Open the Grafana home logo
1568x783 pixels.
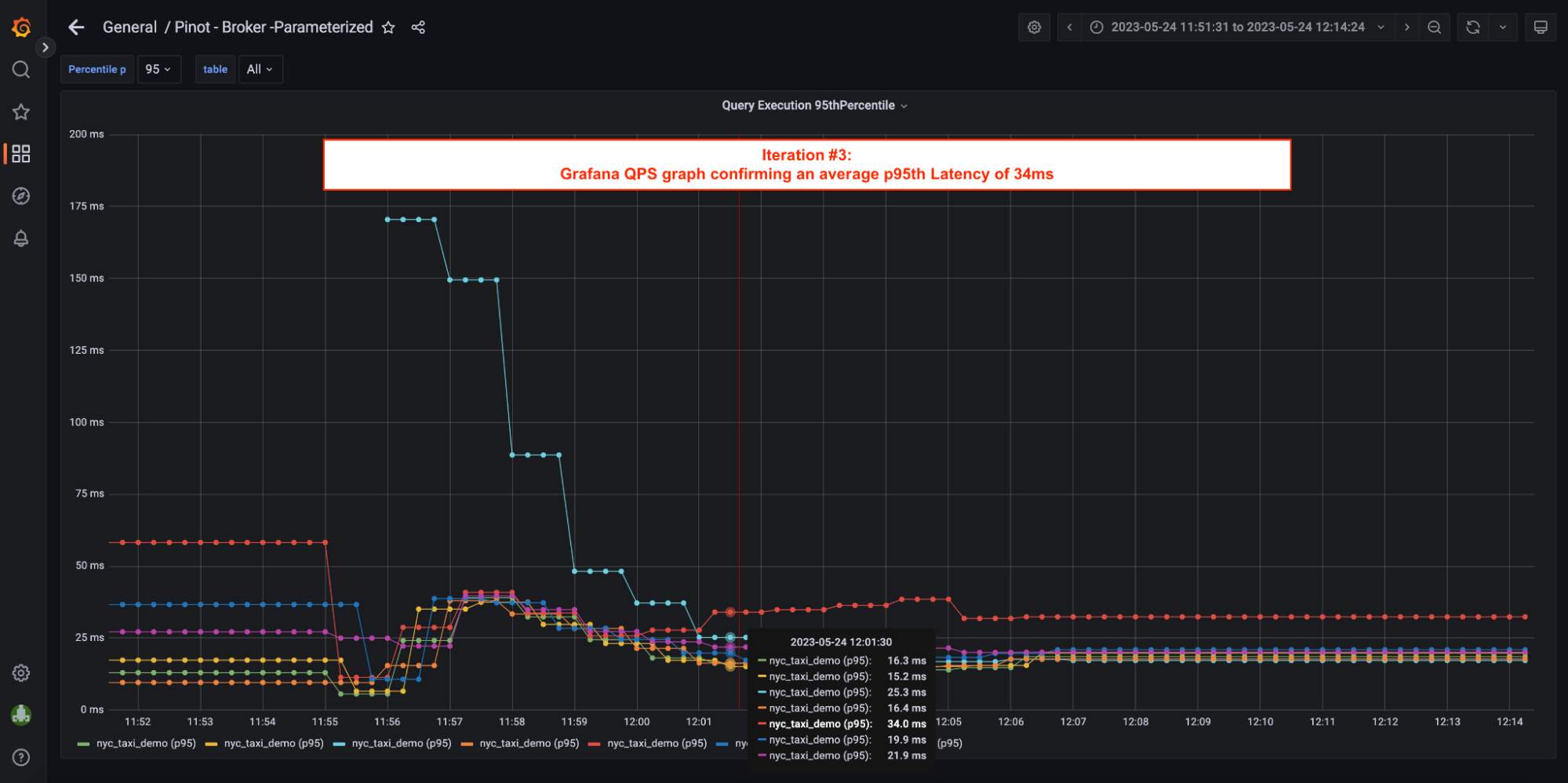pyautogui.click(x=21, y=27)
